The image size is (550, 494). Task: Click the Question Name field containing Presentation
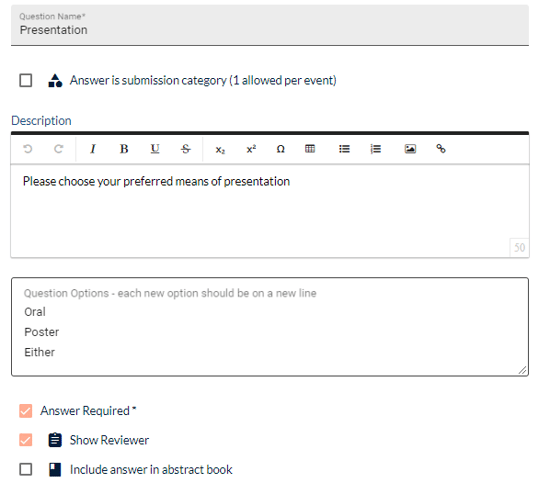pos(270,25)
